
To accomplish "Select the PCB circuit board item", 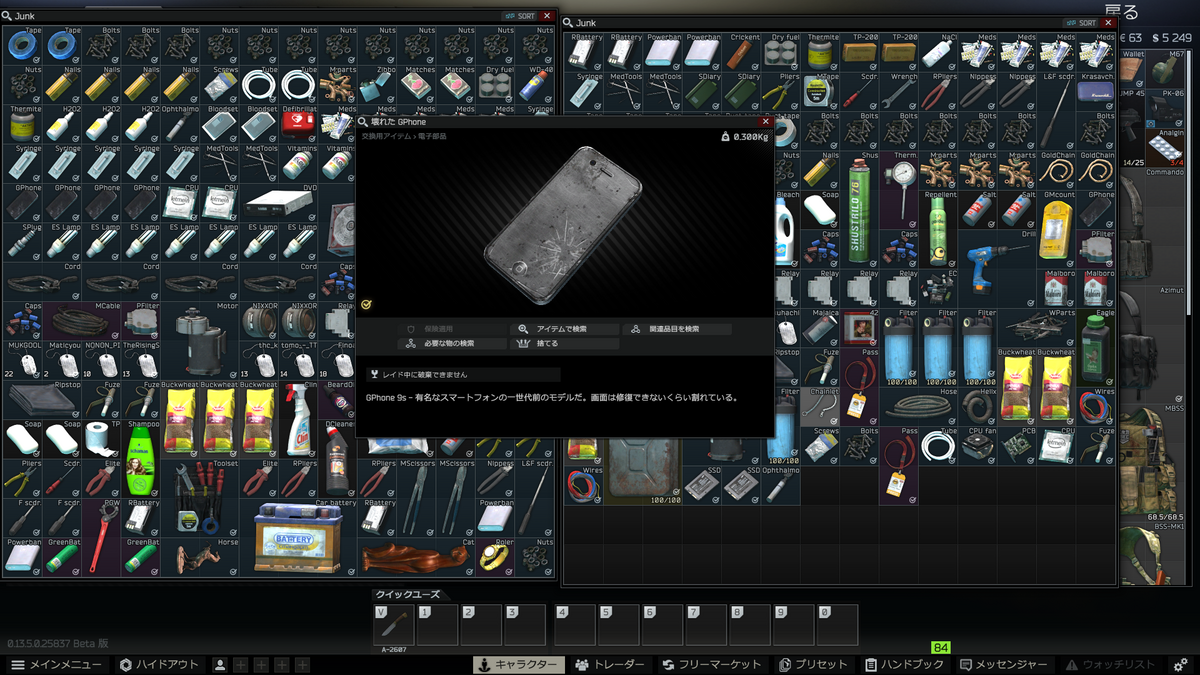I will [1017, 445].
